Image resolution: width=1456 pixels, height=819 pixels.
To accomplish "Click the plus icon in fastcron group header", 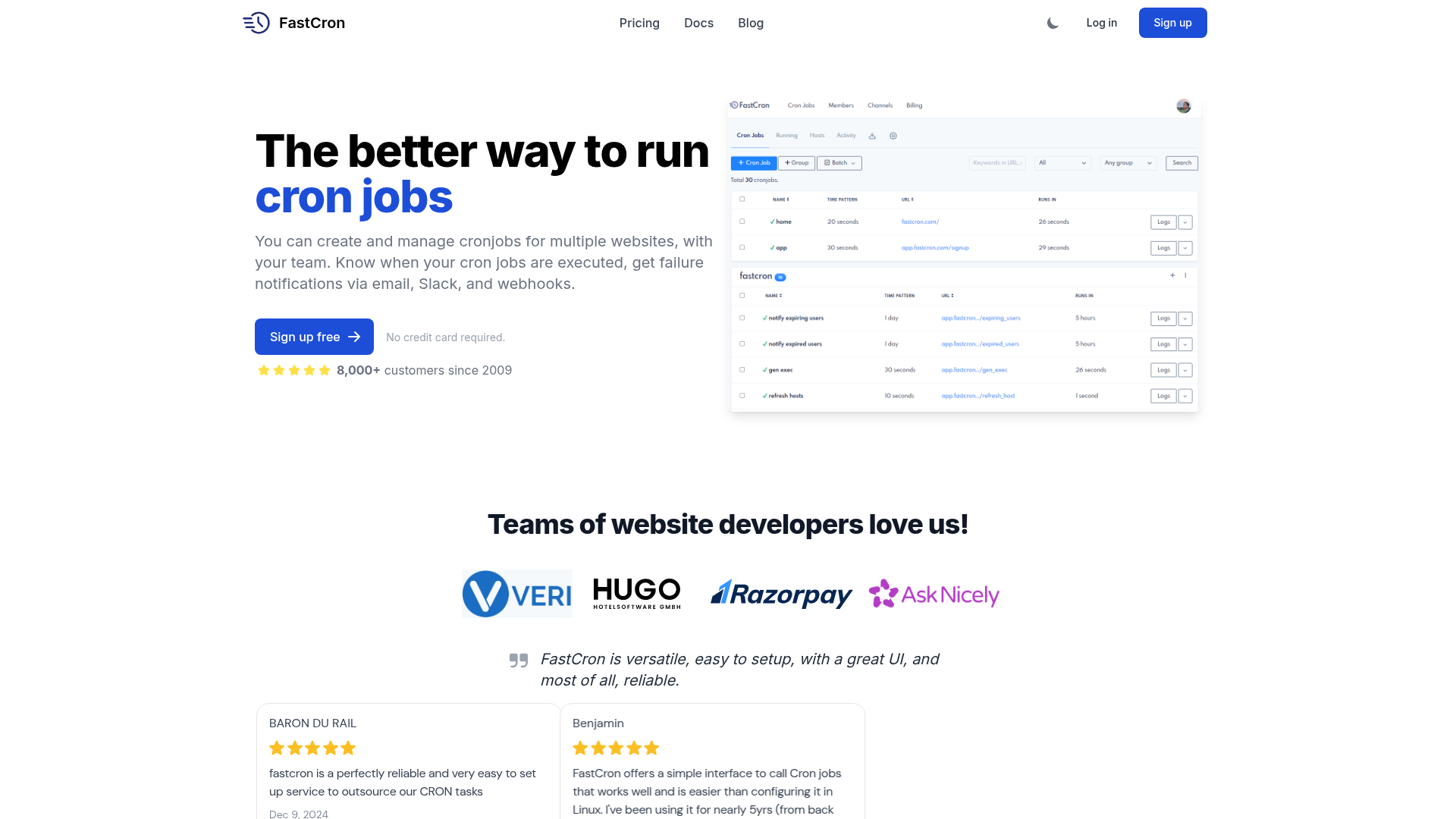I will (x=1172, y=275).
